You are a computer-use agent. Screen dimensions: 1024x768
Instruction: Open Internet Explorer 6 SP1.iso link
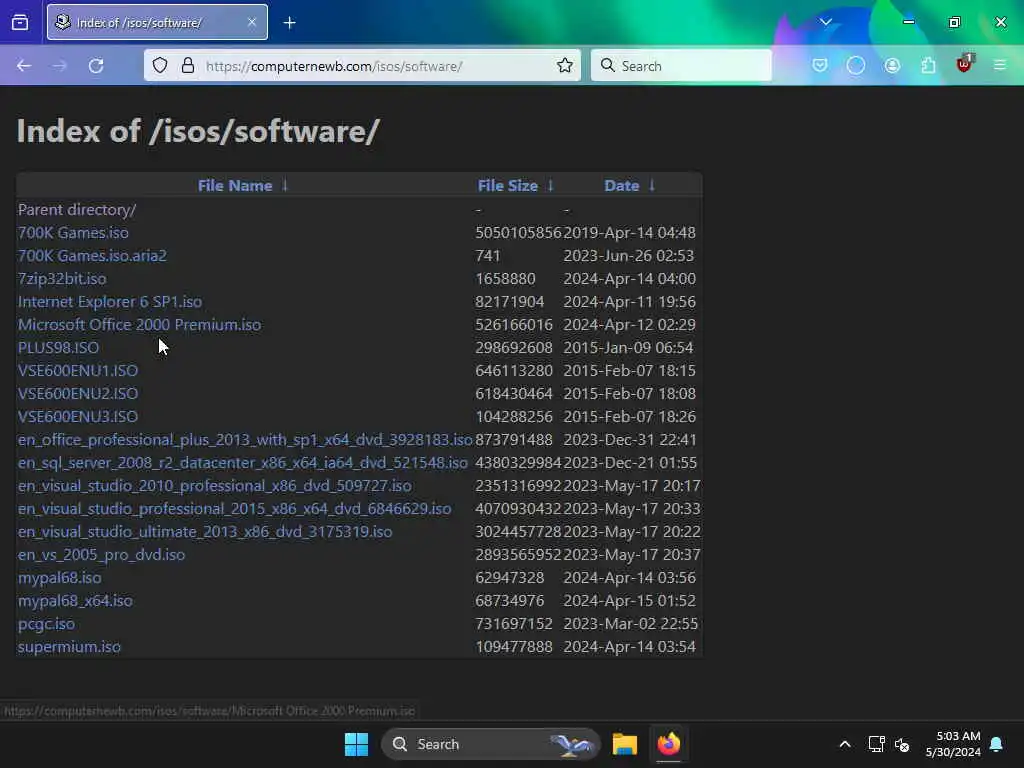pyautogui.click(x=110, y=302)
